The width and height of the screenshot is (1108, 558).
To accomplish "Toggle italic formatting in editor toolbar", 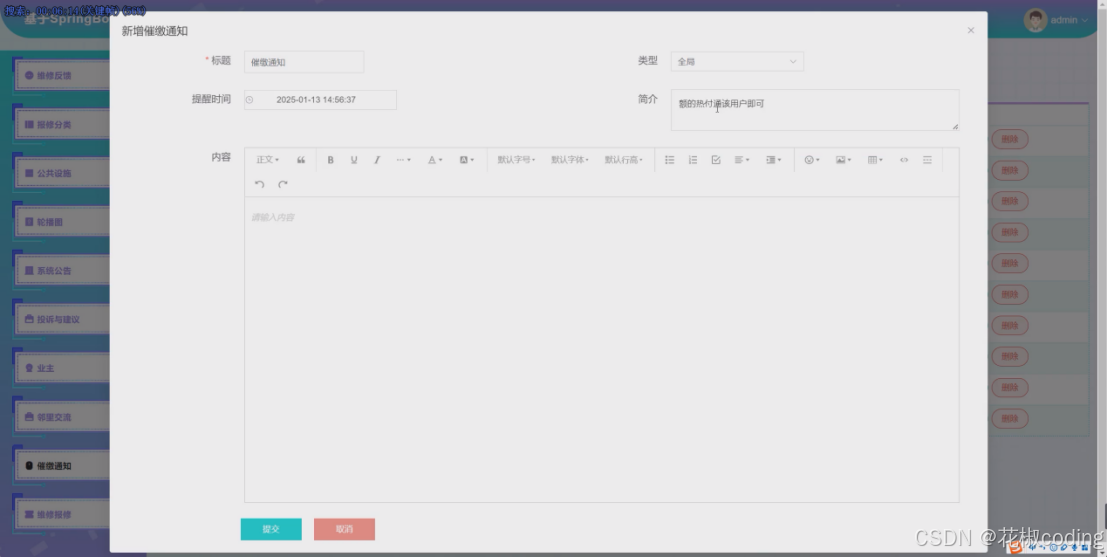I will 377,160.
